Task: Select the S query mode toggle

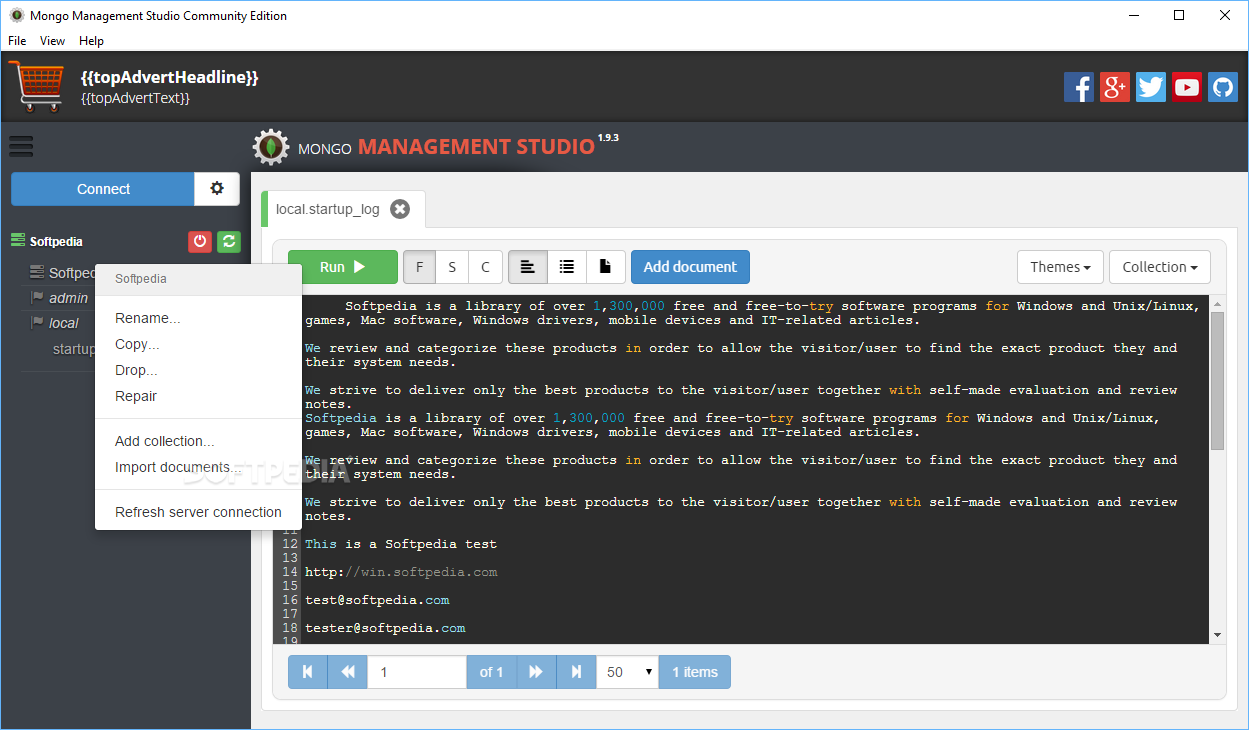Action: (x=452, y=267)
